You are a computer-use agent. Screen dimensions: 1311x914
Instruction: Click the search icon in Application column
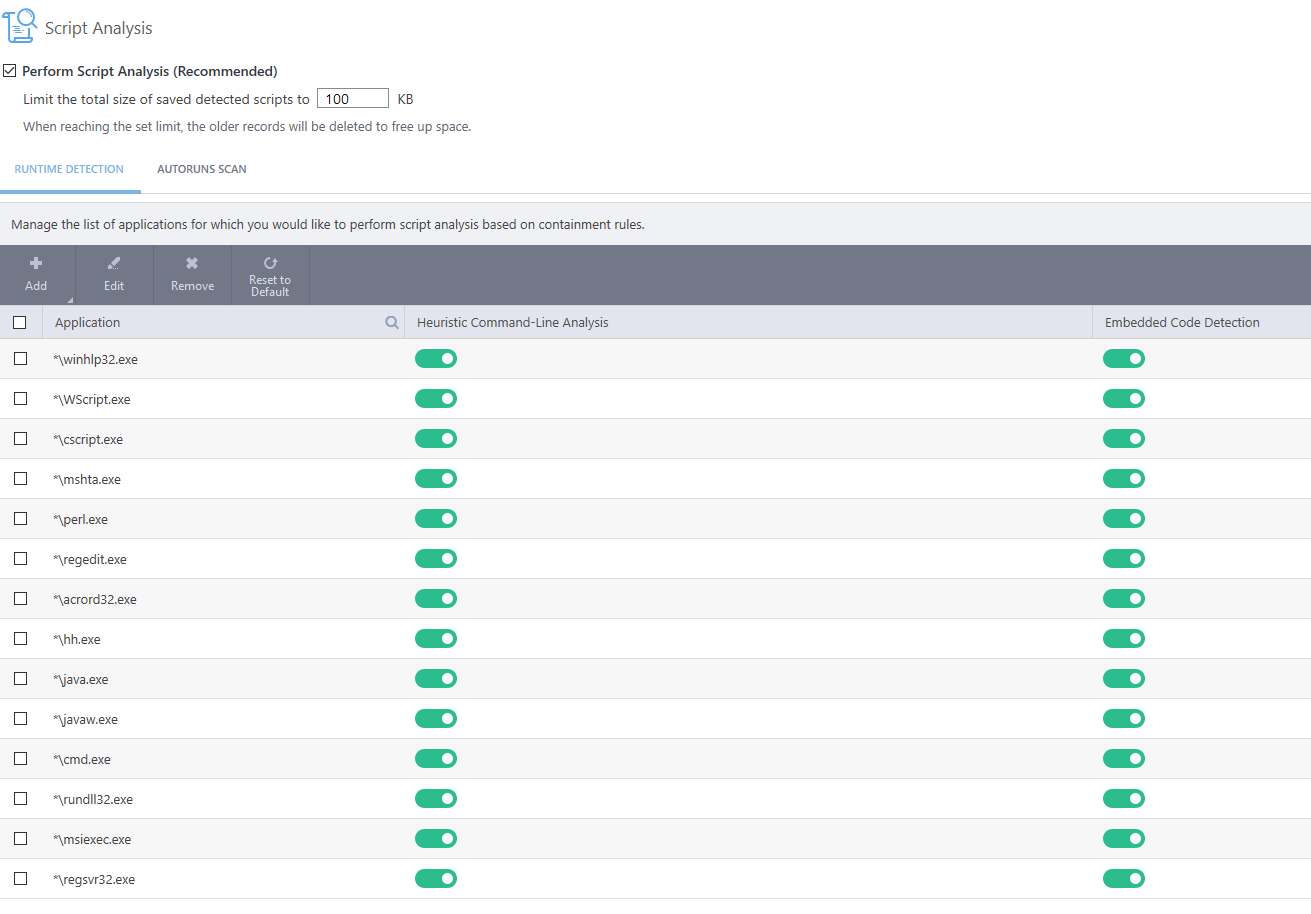point(392,323)
